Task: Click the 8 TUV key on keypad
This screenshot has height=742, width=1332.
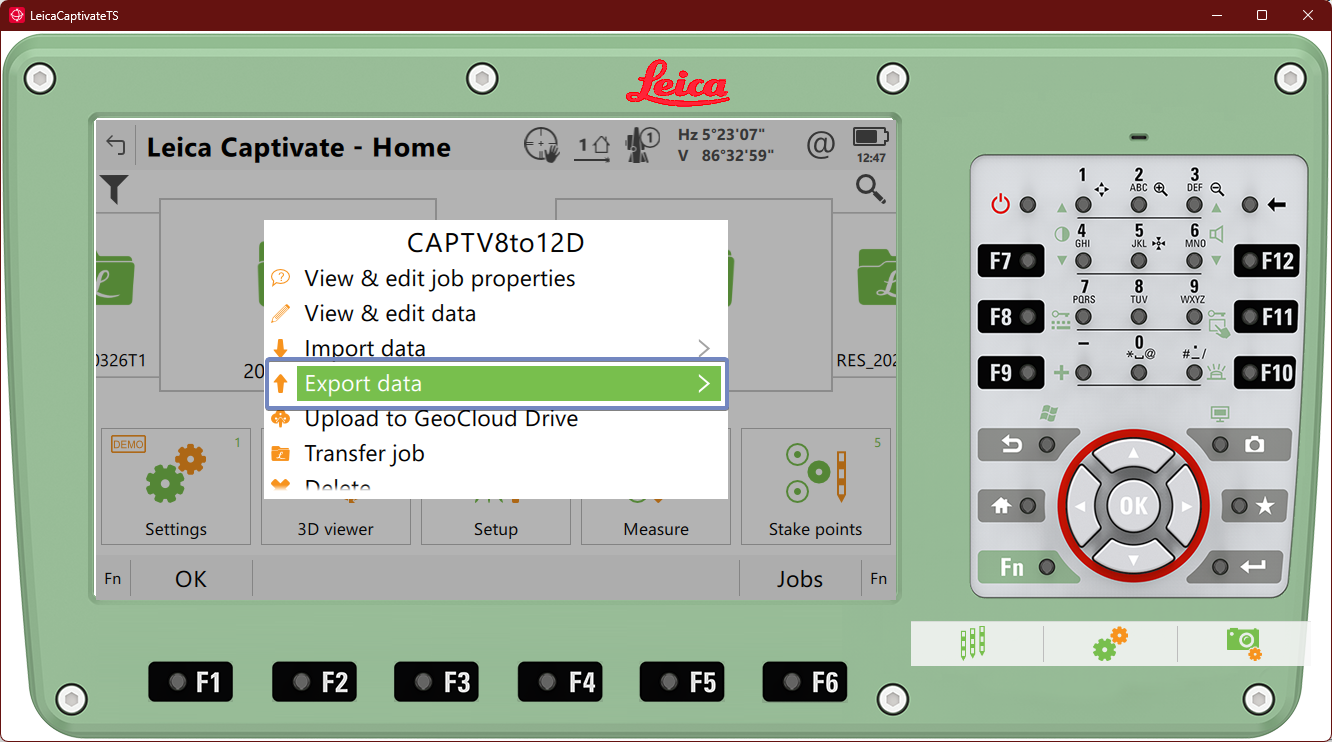Action: (1139, 317)
